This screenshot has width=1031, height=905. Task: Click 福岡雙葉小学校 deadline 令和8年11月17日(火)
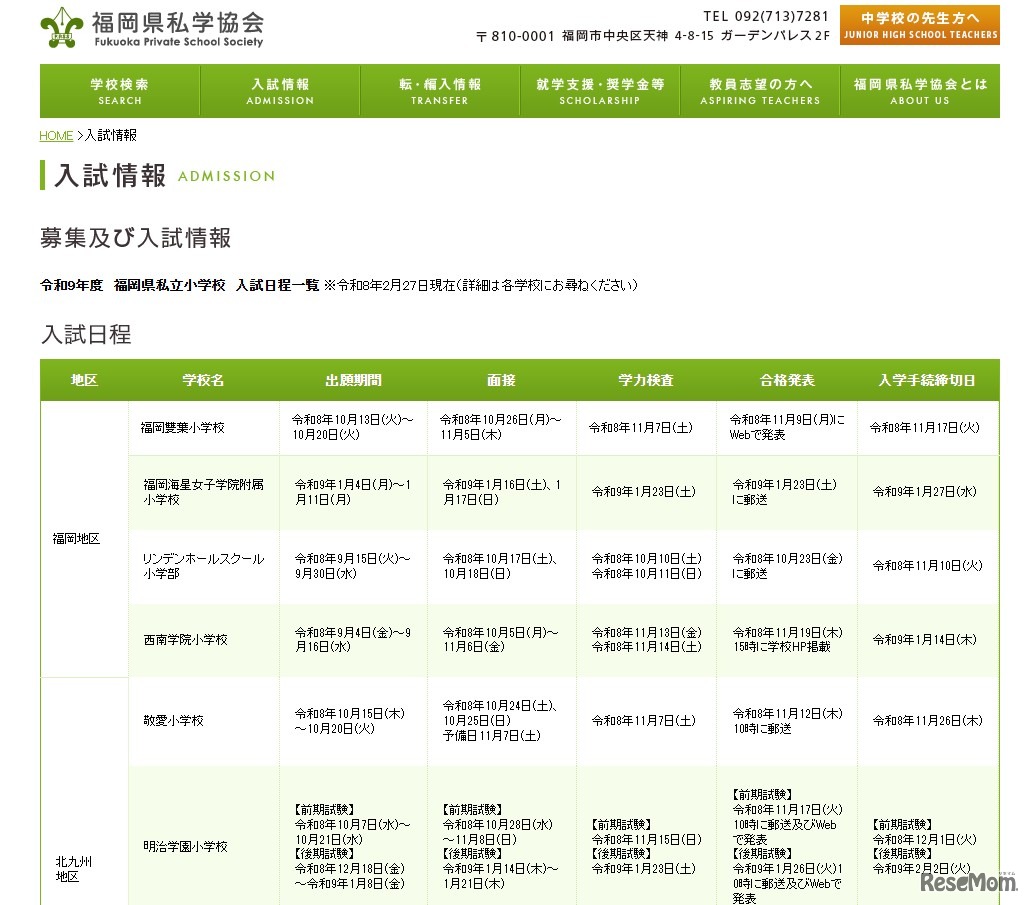(x=924, y=428)
